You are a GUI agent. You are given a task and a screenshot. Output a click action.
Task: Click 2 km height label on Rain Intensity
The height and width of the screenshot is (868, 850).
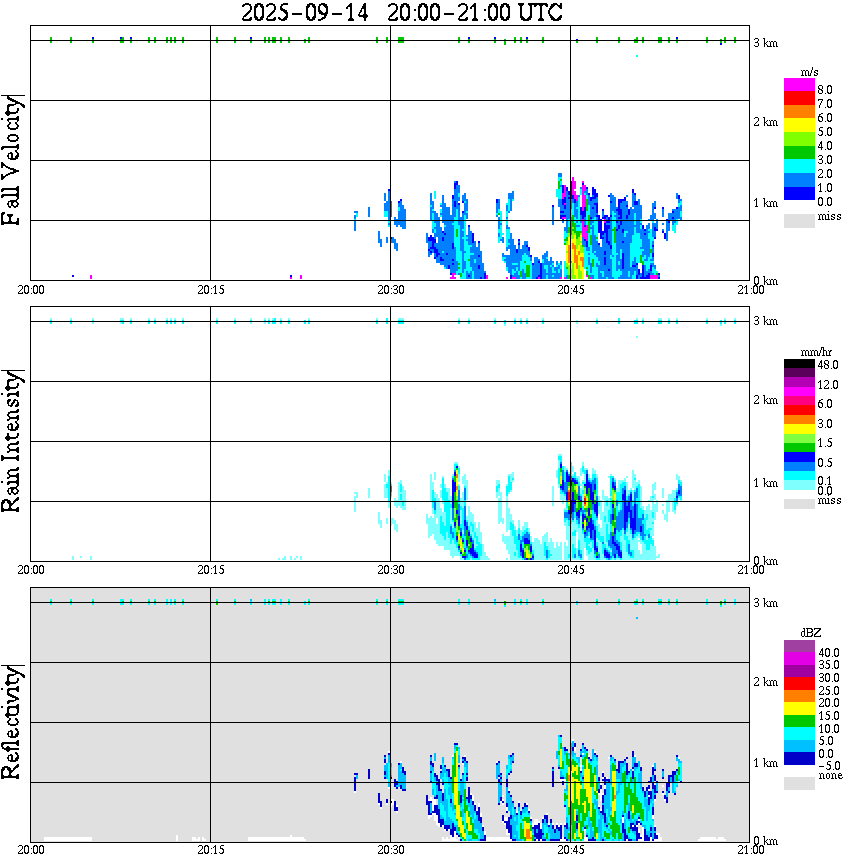click(765, 400)
